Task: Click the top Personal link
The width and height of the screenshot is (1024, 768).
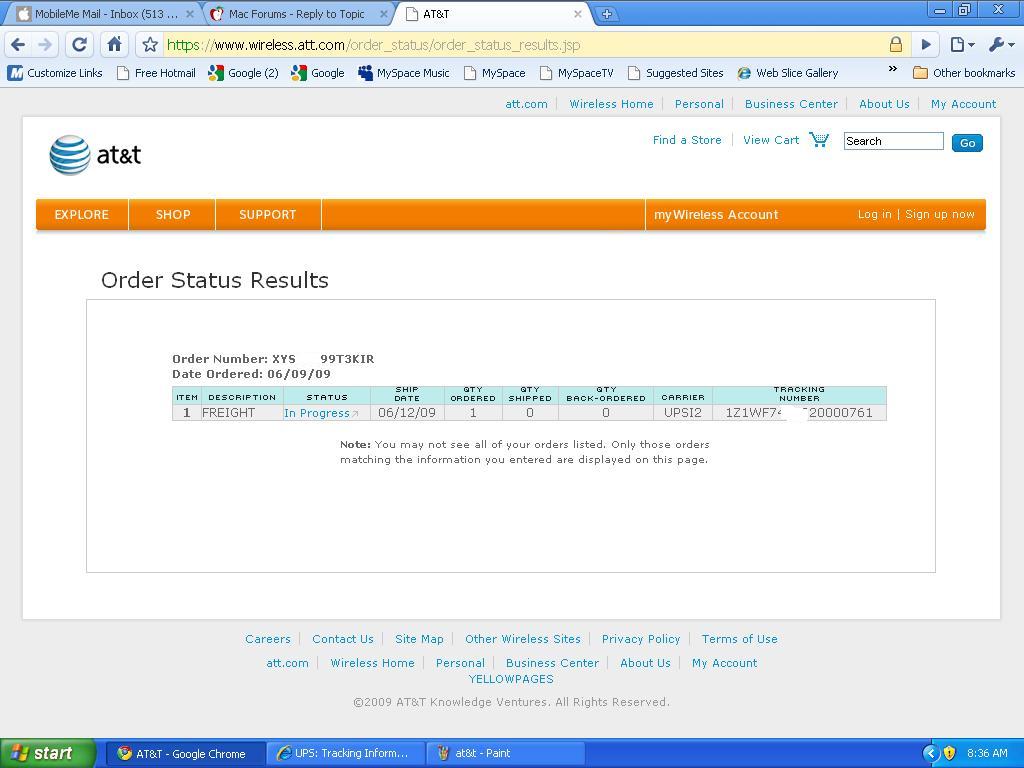Action: (x=699, y=104)
